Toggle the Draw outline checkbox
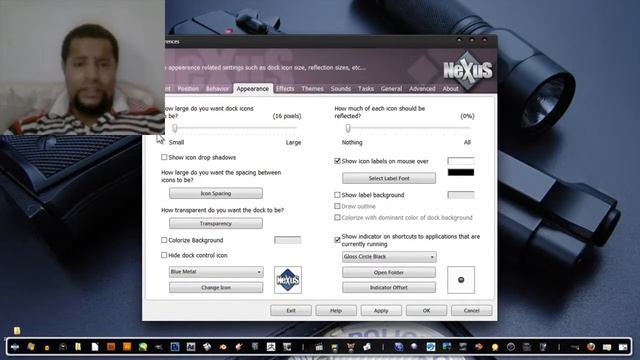The height and width of the screenshot is (360, 640). pos(337,206)
